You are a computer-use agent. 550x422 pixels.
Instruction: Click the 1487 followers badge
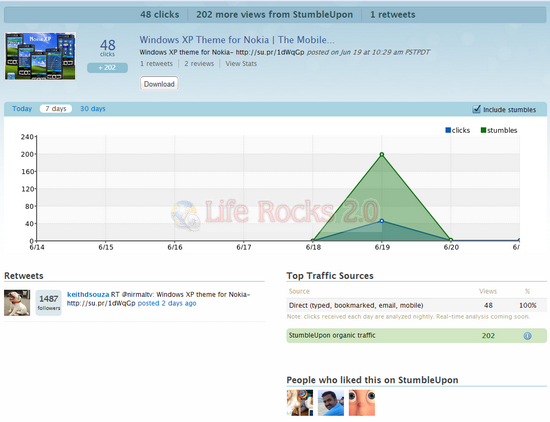pos(48,303)
